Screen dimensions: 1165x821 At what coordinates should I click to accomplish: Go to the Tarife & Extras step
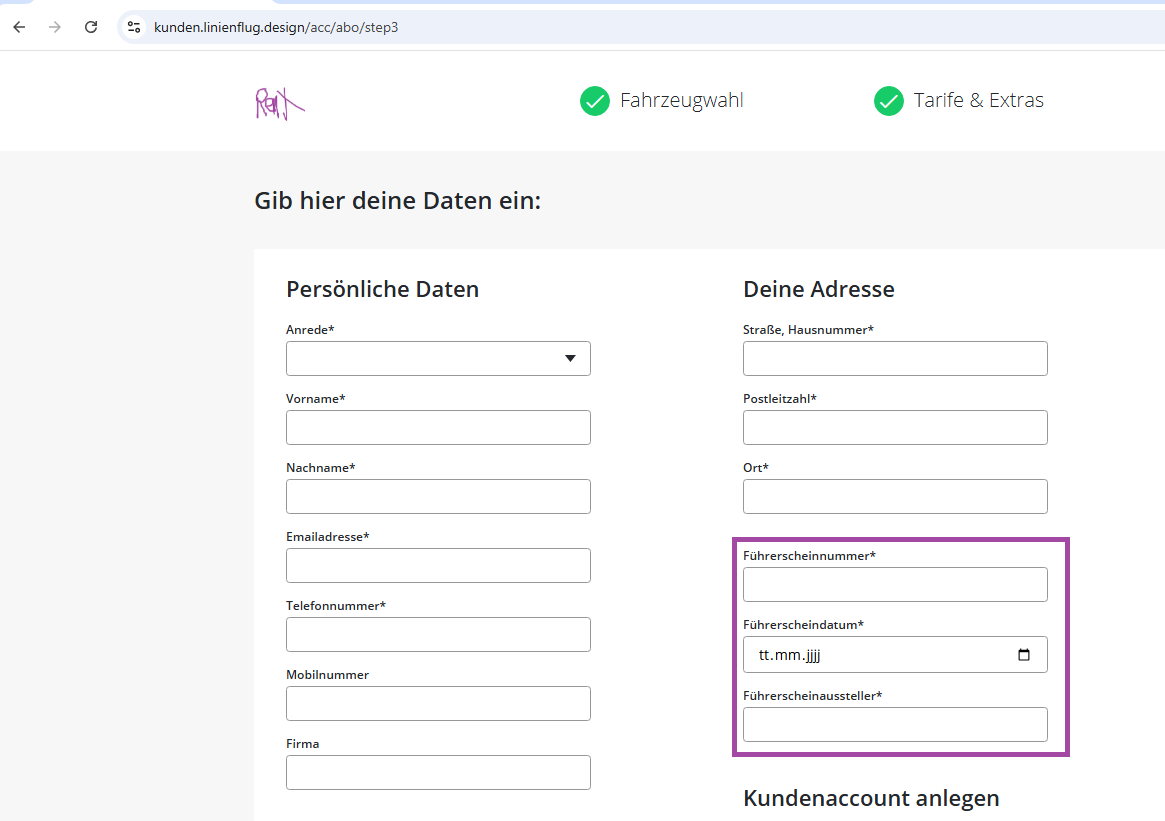click(978, 101)
